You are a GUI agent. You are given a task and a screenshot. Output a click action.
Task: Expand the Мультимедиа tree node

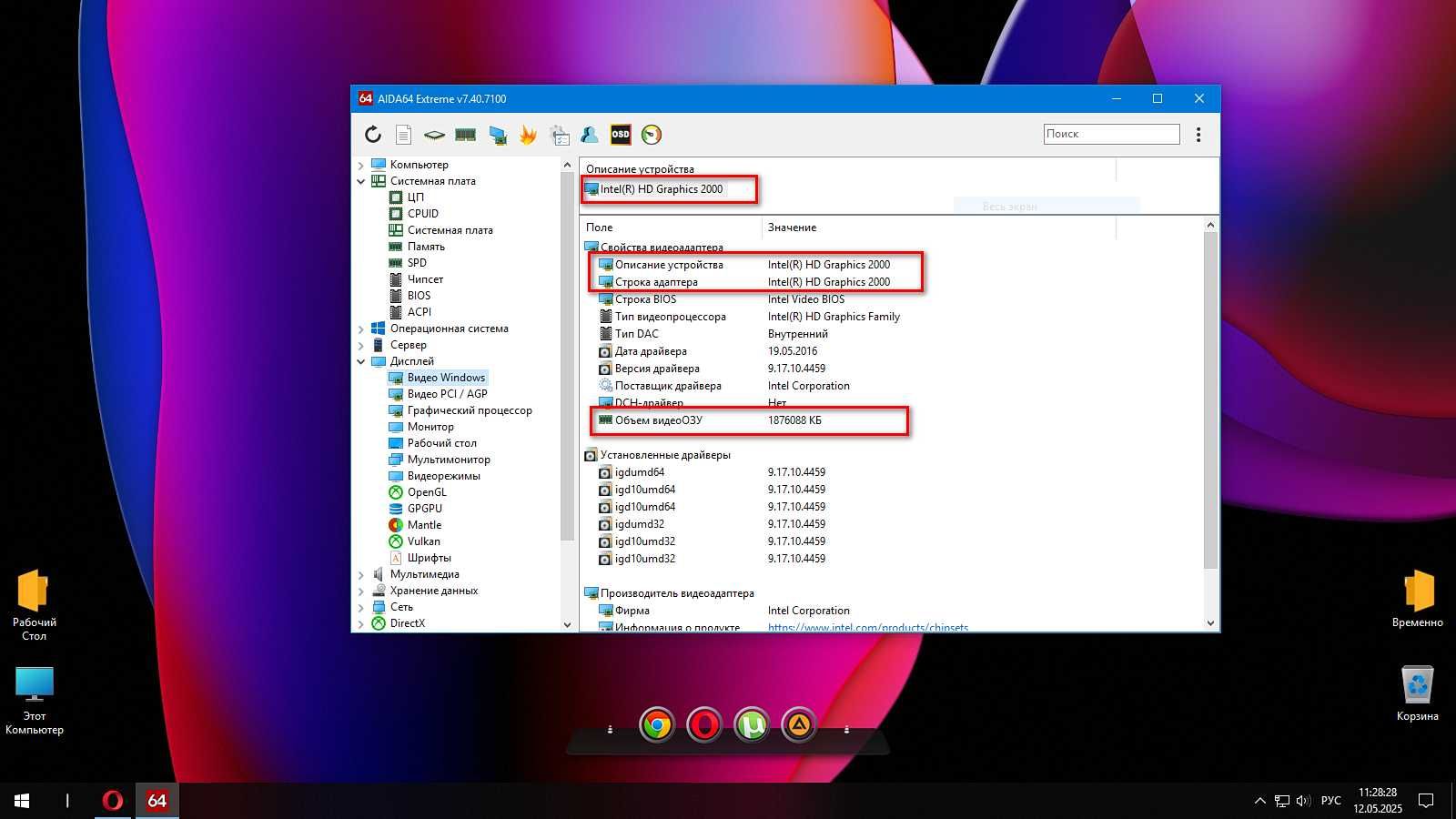[361, 575]
